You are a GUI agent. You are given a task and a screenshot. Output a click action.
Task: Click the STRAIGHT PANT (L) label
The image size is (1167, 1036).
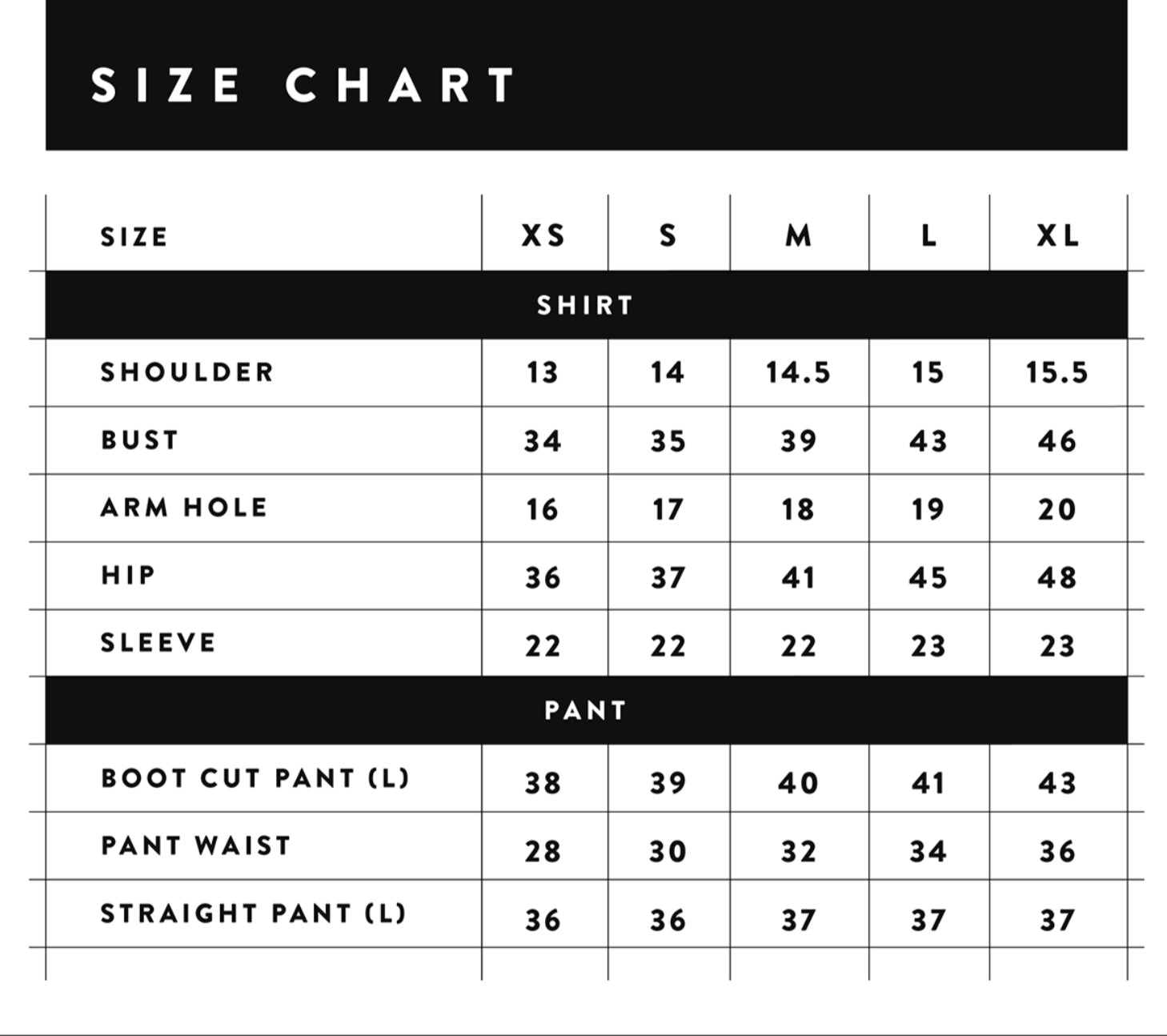tap(254, 914)
